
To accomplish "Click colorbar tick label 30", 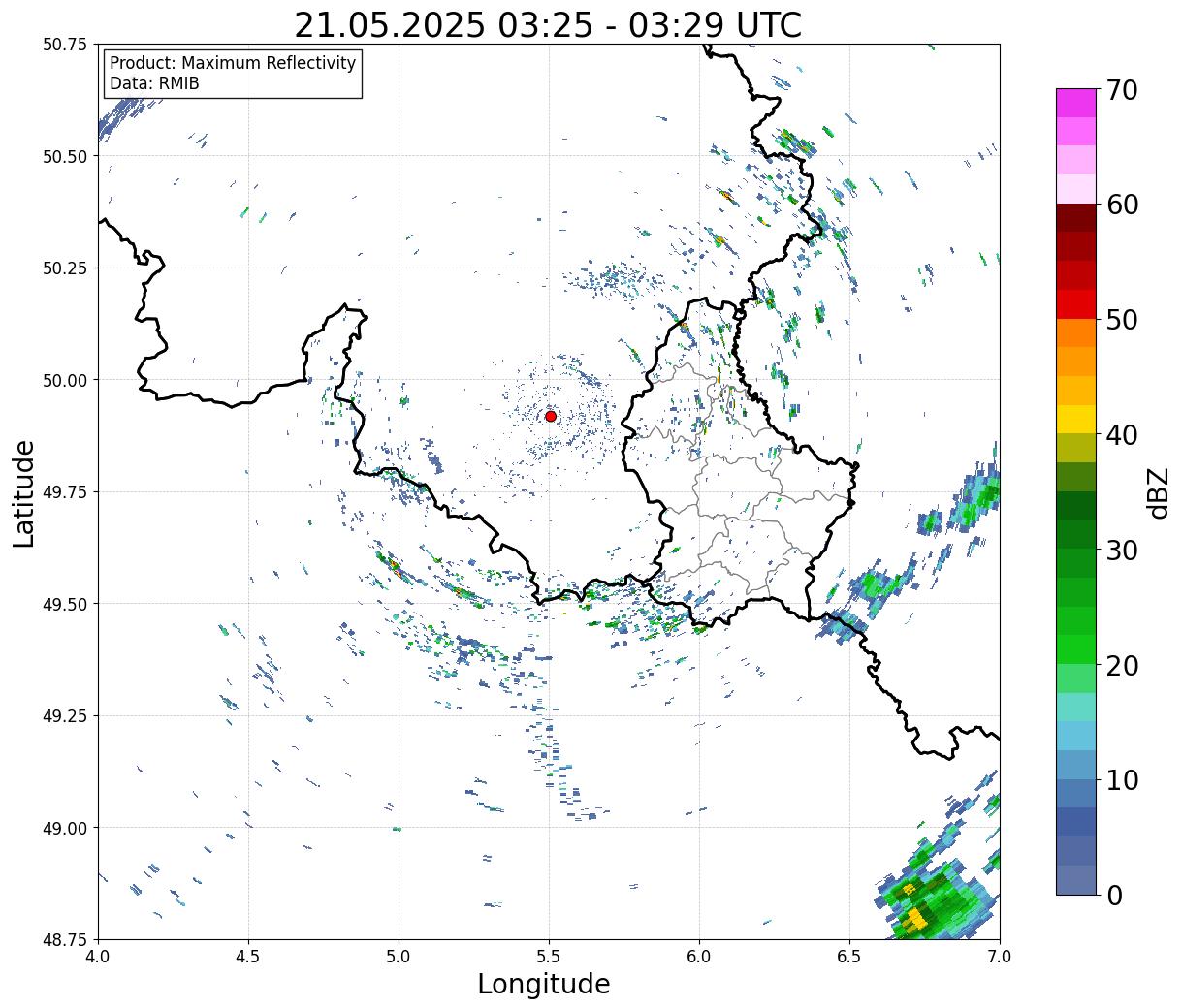I will click(x=1122, y=550).
